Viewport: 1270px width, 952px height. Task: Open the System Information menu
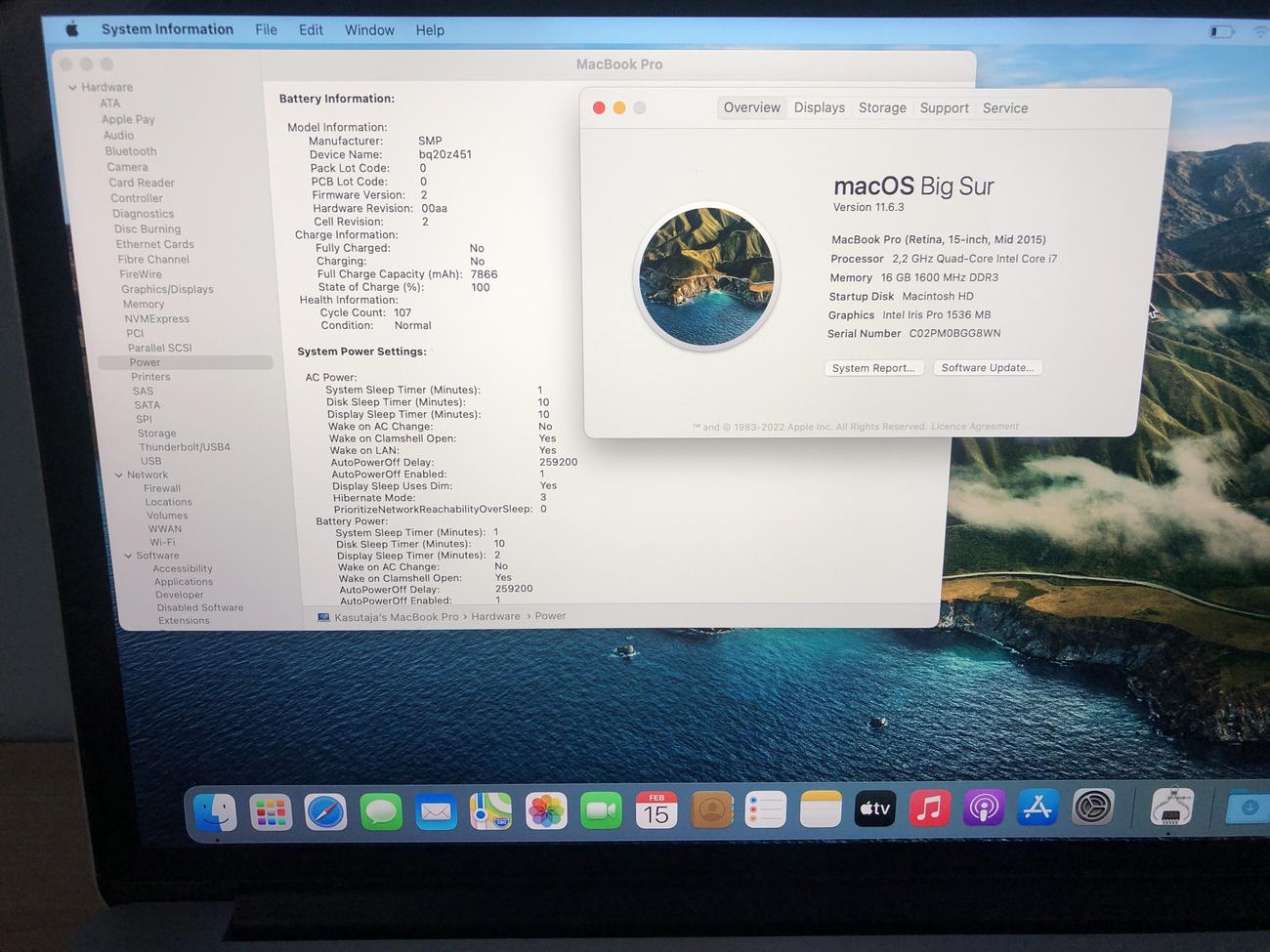click(167, 29)
